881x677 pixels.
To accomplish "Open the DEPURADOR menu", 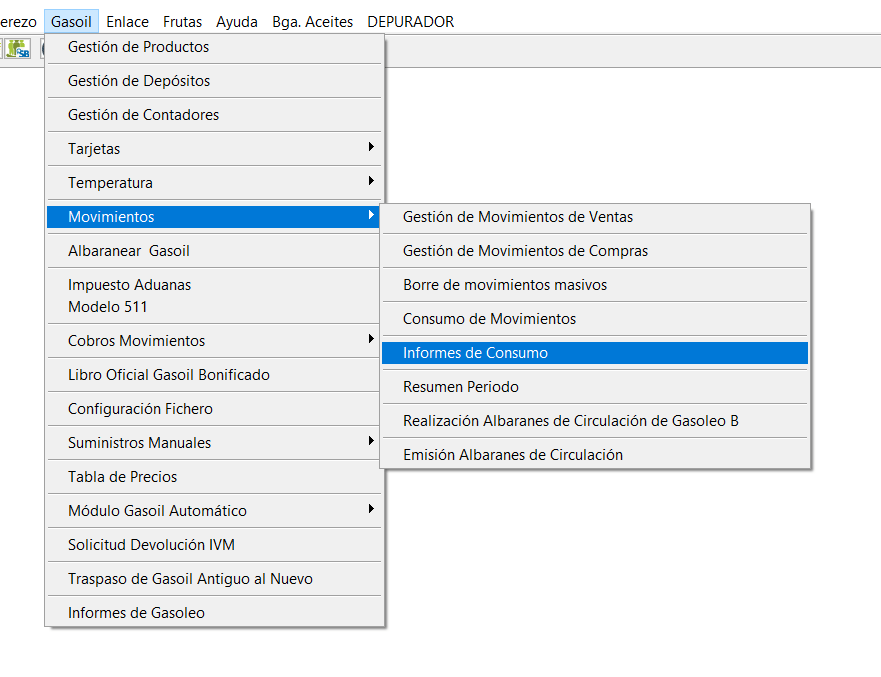I will coord(412,21).
